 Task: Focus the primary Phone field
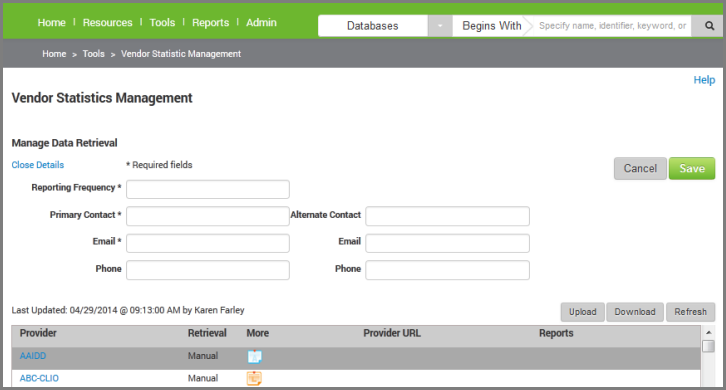(208, 270)
